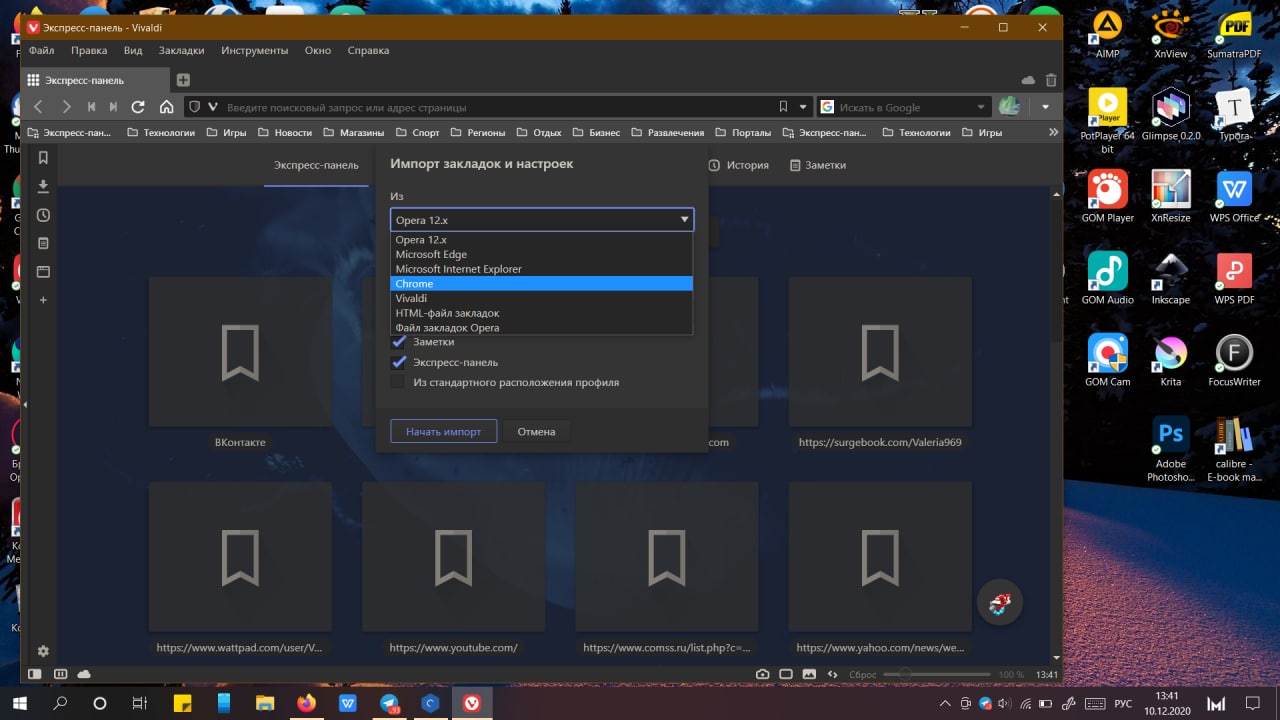This screenshot has height=720, width=1280.
Task: Toggle side panel from status bar
Action: (35, 674)
